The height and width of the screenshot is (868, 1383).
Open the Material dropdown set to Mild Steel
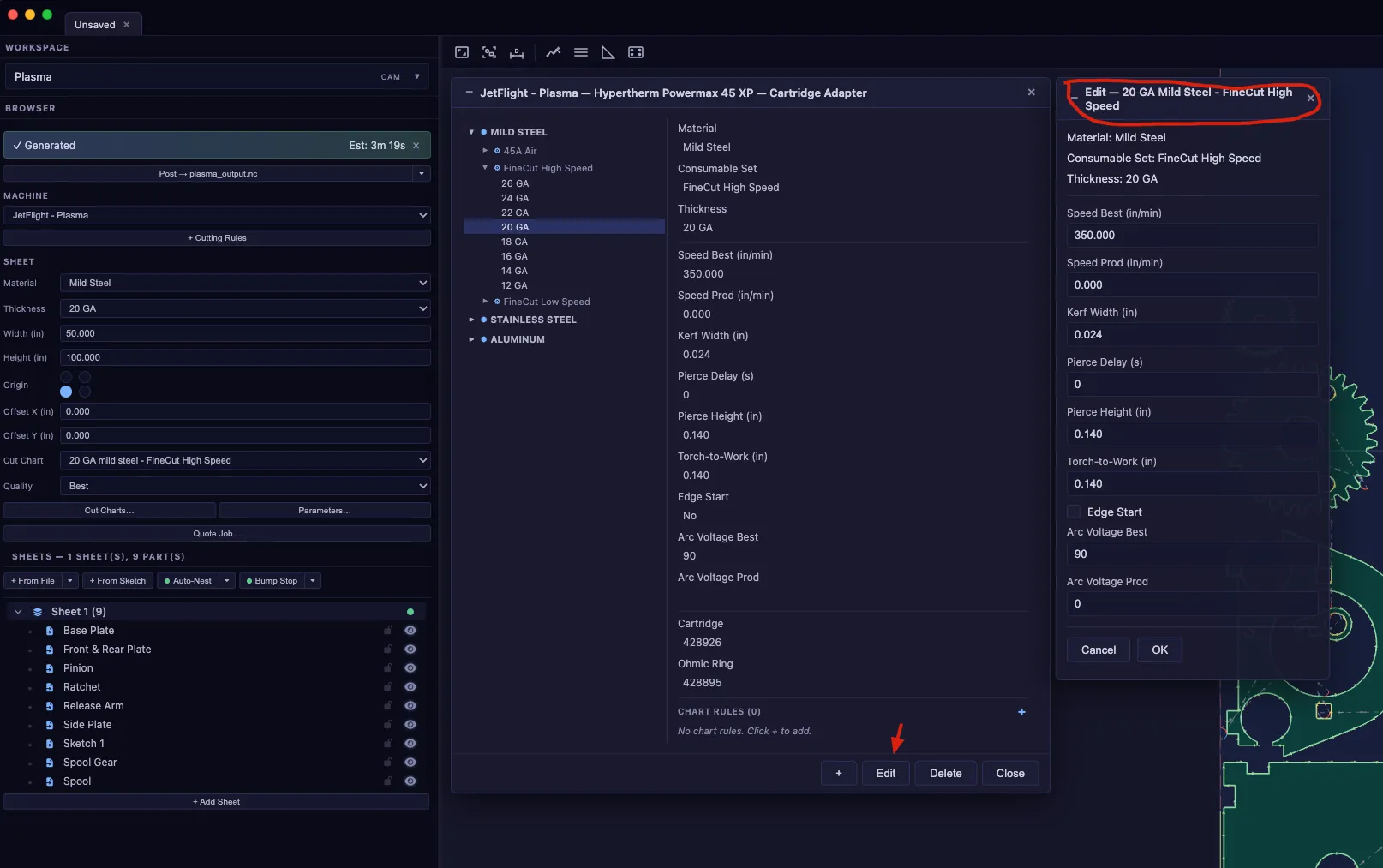[245, 283]
